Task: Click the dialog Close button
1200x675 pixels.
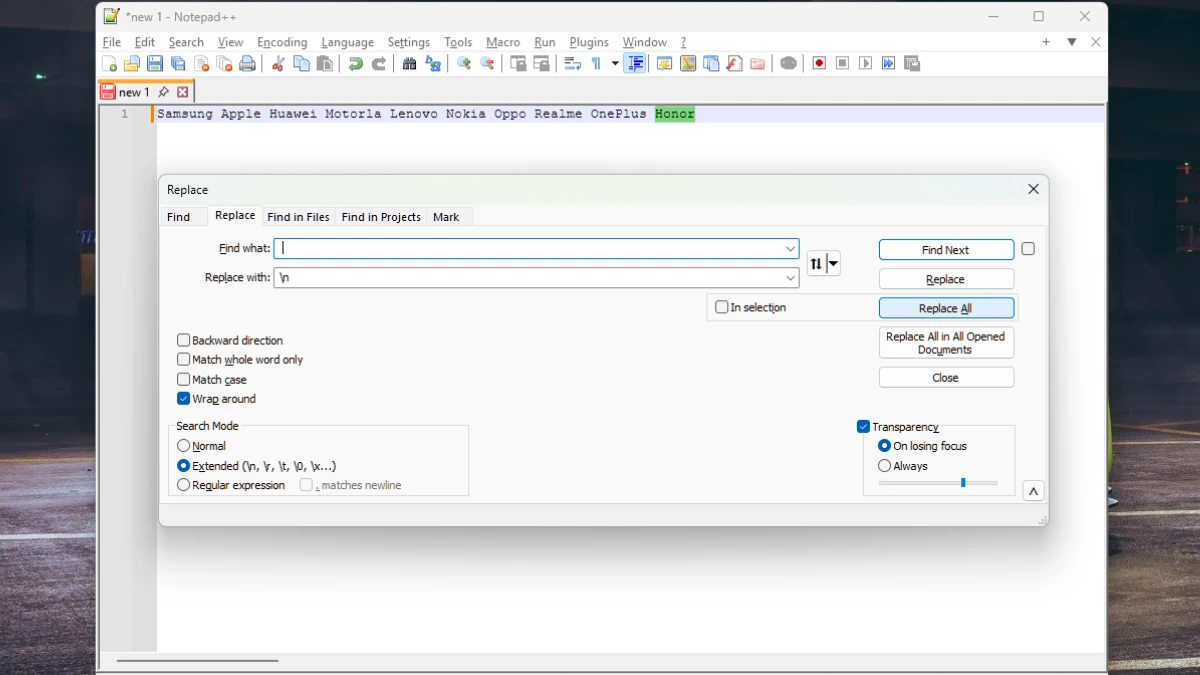Action: tap(946, 377)
